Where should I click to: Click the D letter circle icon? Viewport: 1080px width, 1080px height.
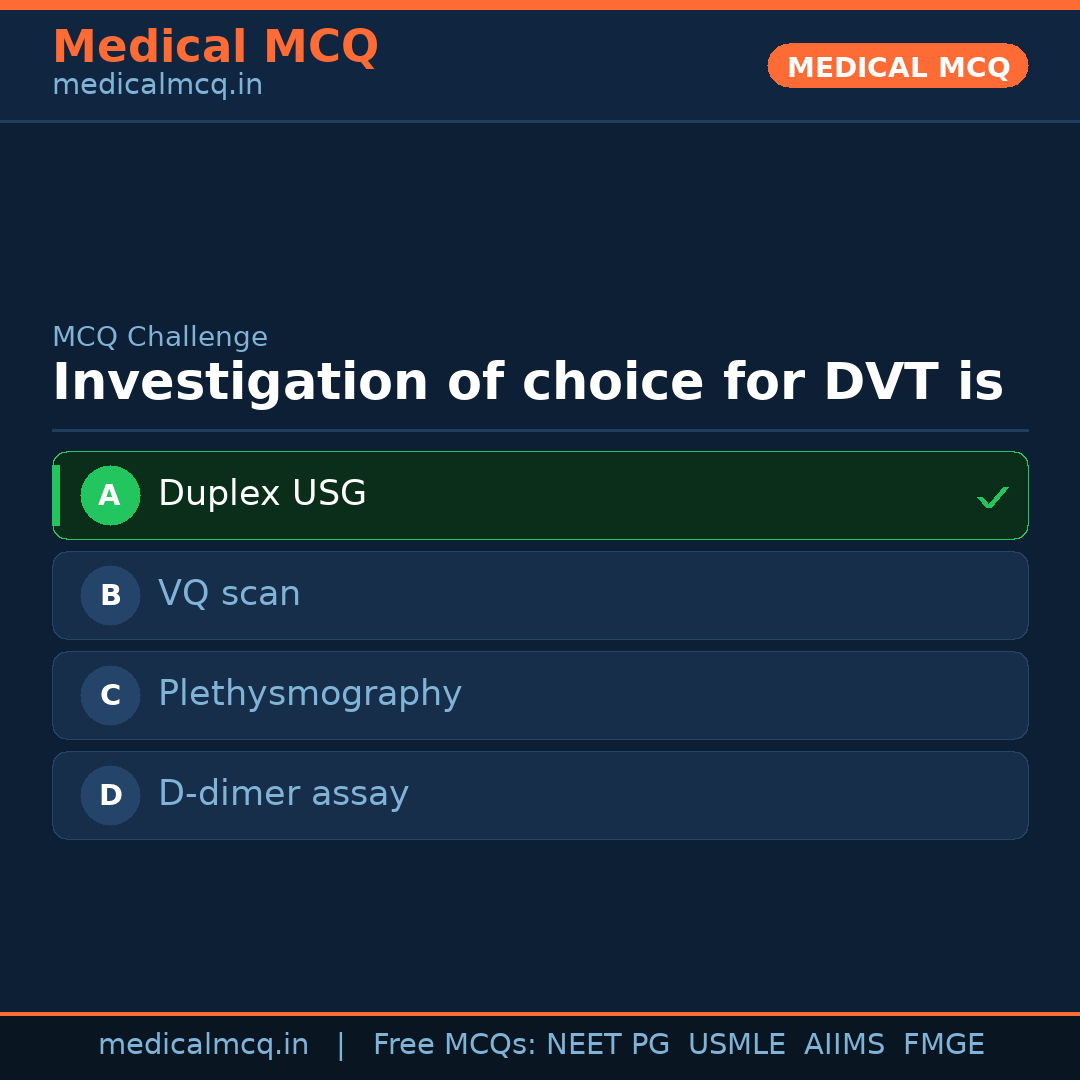(110, 795)
